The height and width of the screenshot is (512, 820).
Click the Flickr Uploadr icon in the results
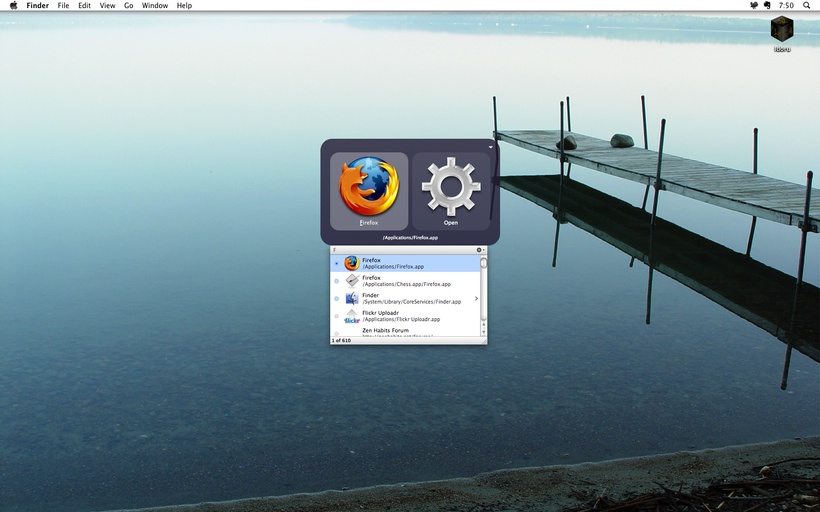352,316
